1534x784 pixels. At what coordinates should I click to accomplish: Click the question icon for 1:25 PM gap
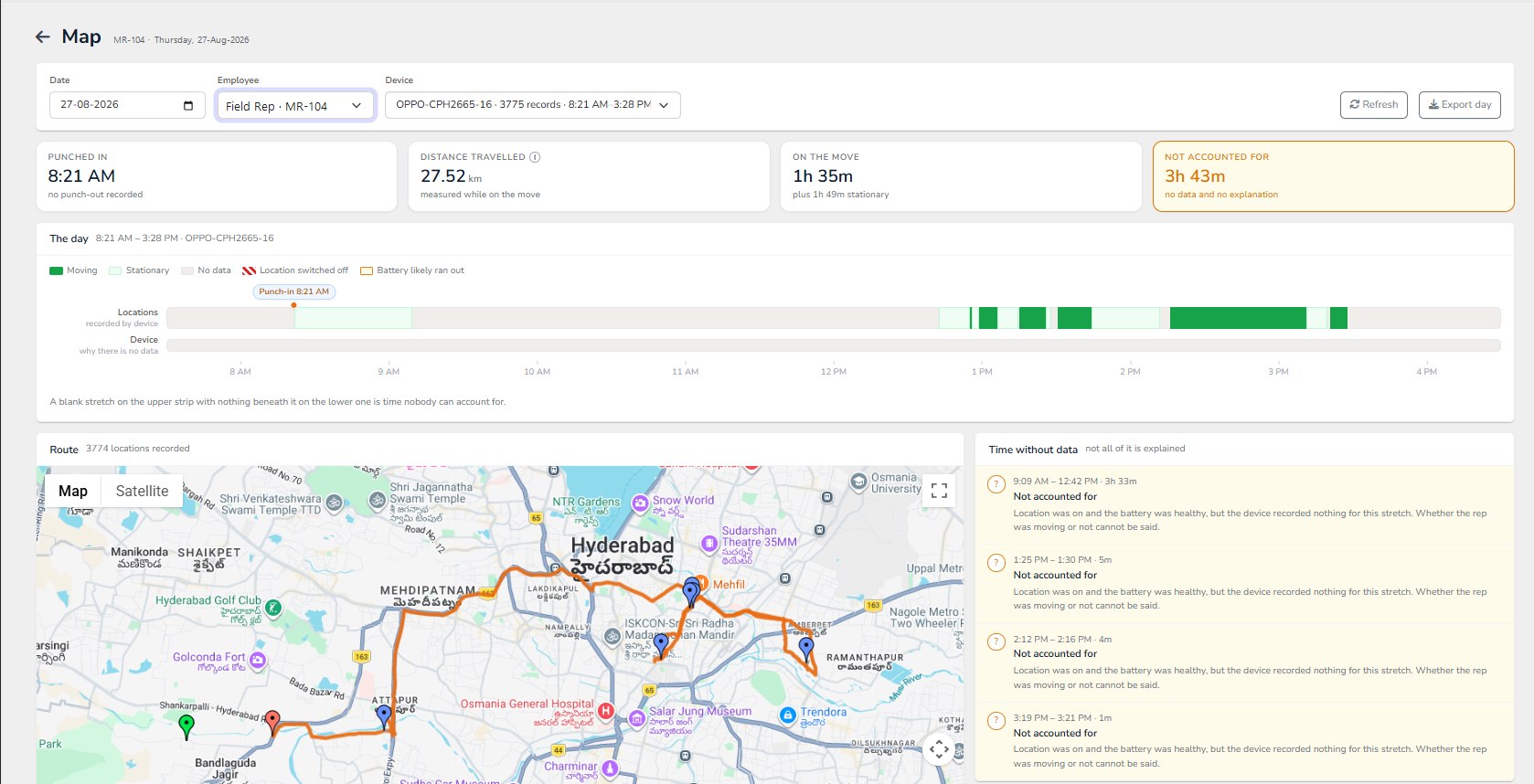point(996,563)
